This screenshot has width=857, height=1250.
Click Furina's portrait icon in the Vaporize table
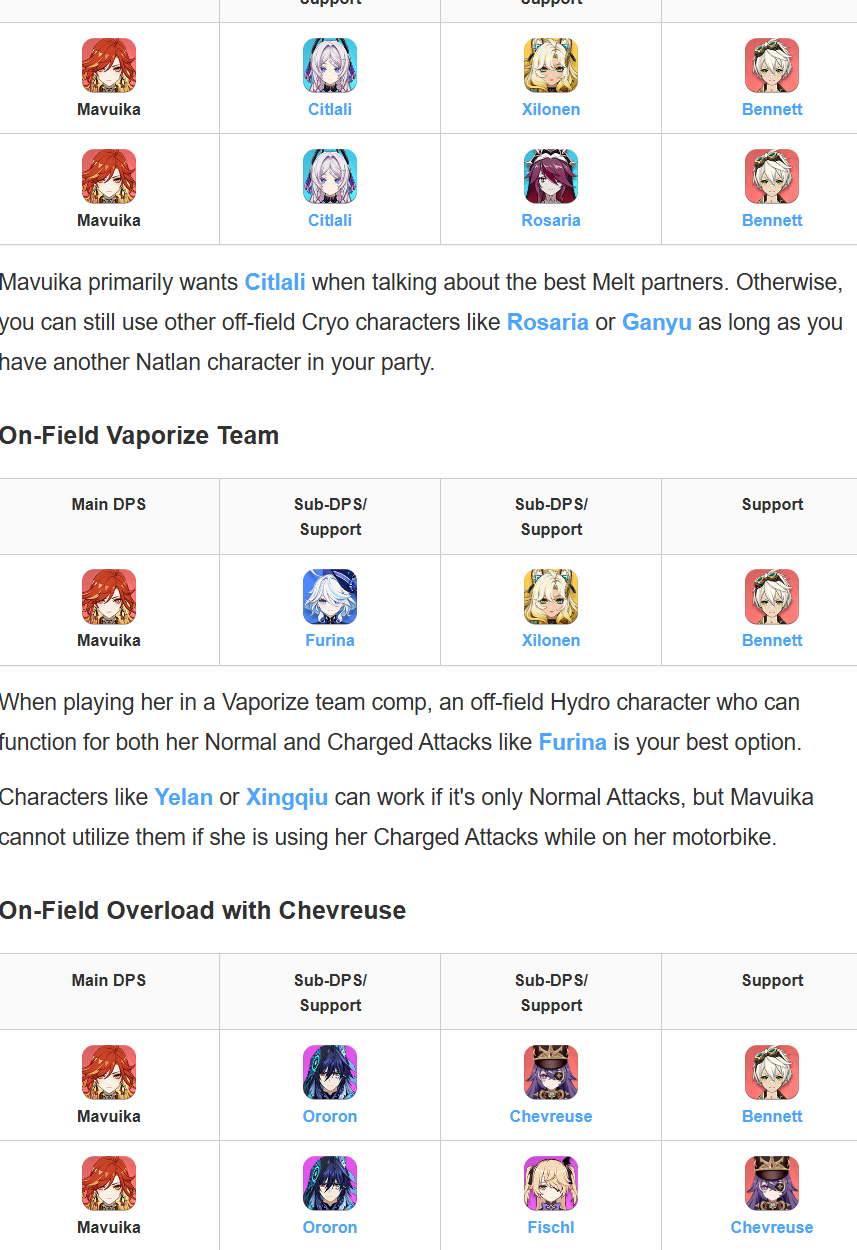(x=330, y=597)
